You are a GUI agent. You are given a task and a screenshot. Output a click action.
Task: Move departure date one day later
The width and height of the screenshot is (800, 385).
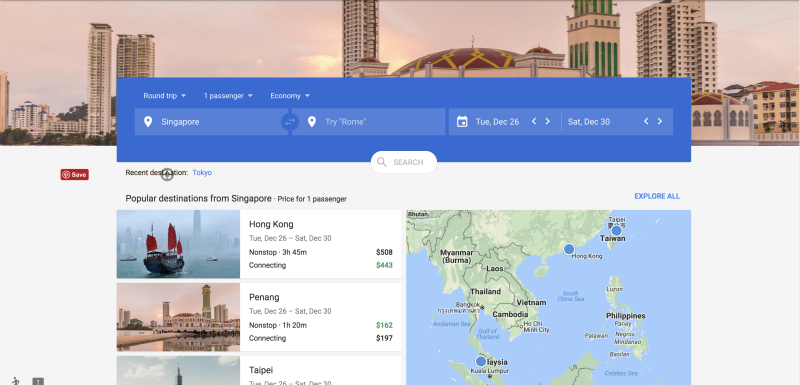click(x=547, y=121)
